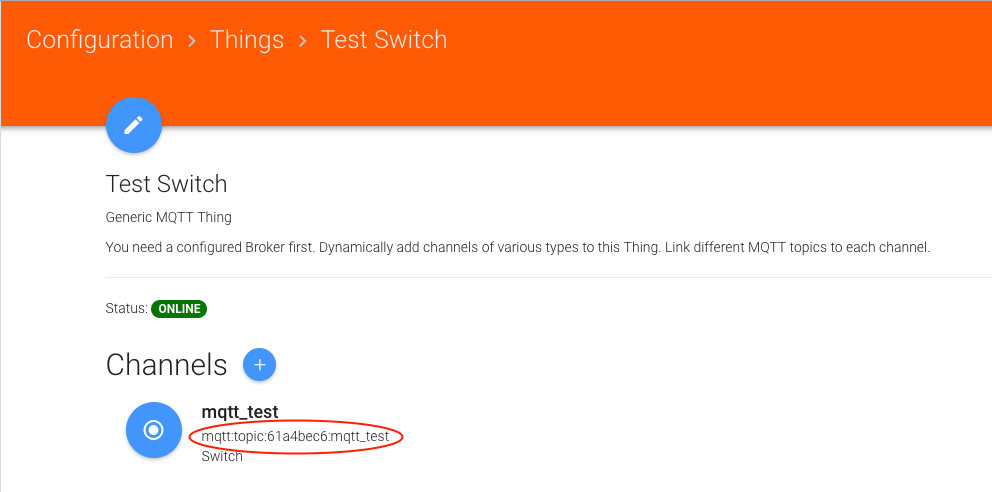
Task: Click channel UID mqtt:topic:61a4bec6:mqtt_test
Action: point(295,437)
